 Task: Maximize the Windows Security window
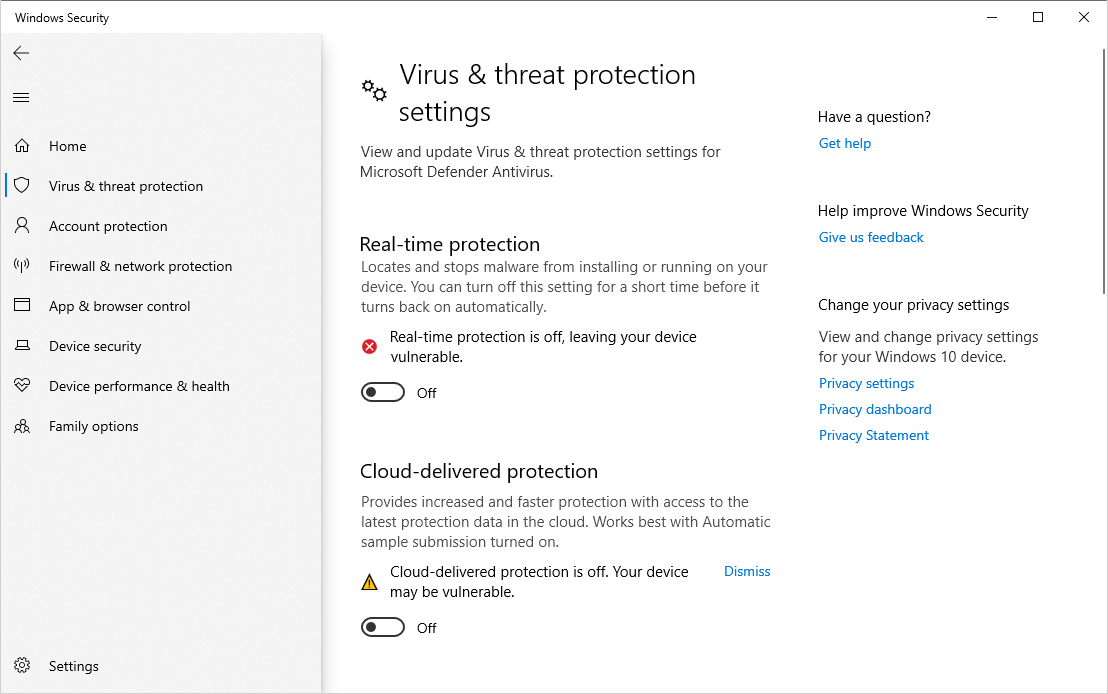1038,17
